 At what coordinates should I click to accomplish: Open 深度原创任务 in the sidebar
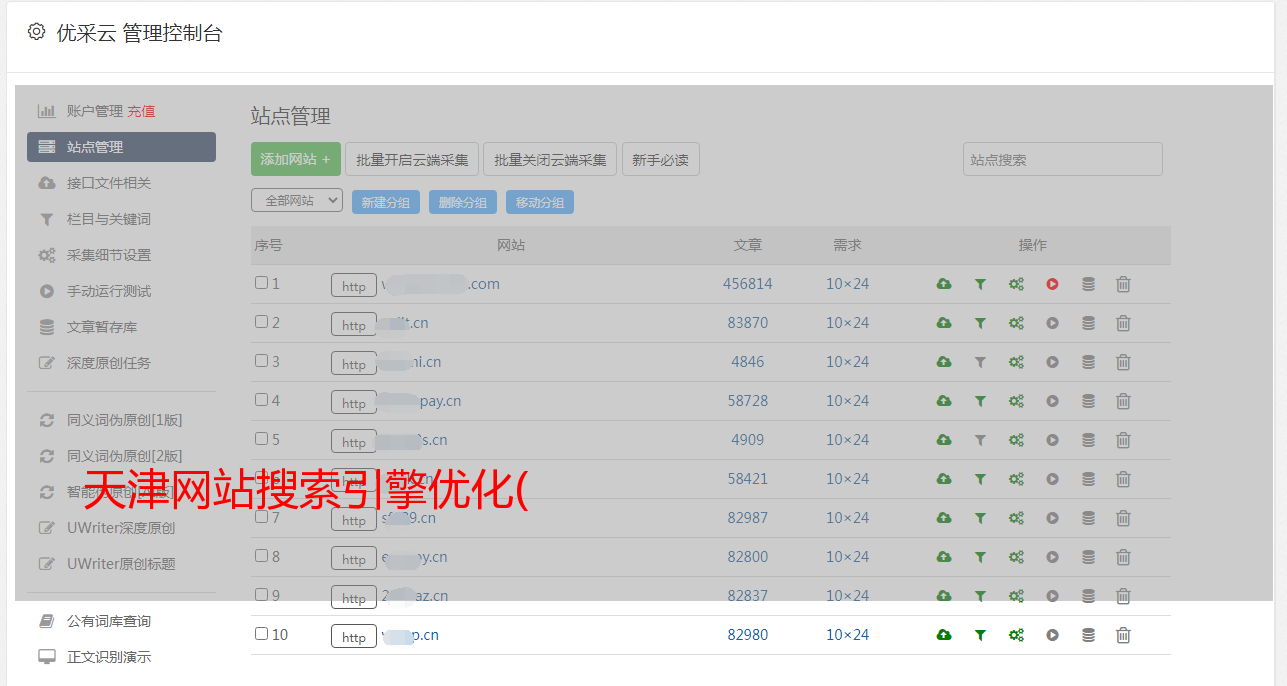pos(109,363)
